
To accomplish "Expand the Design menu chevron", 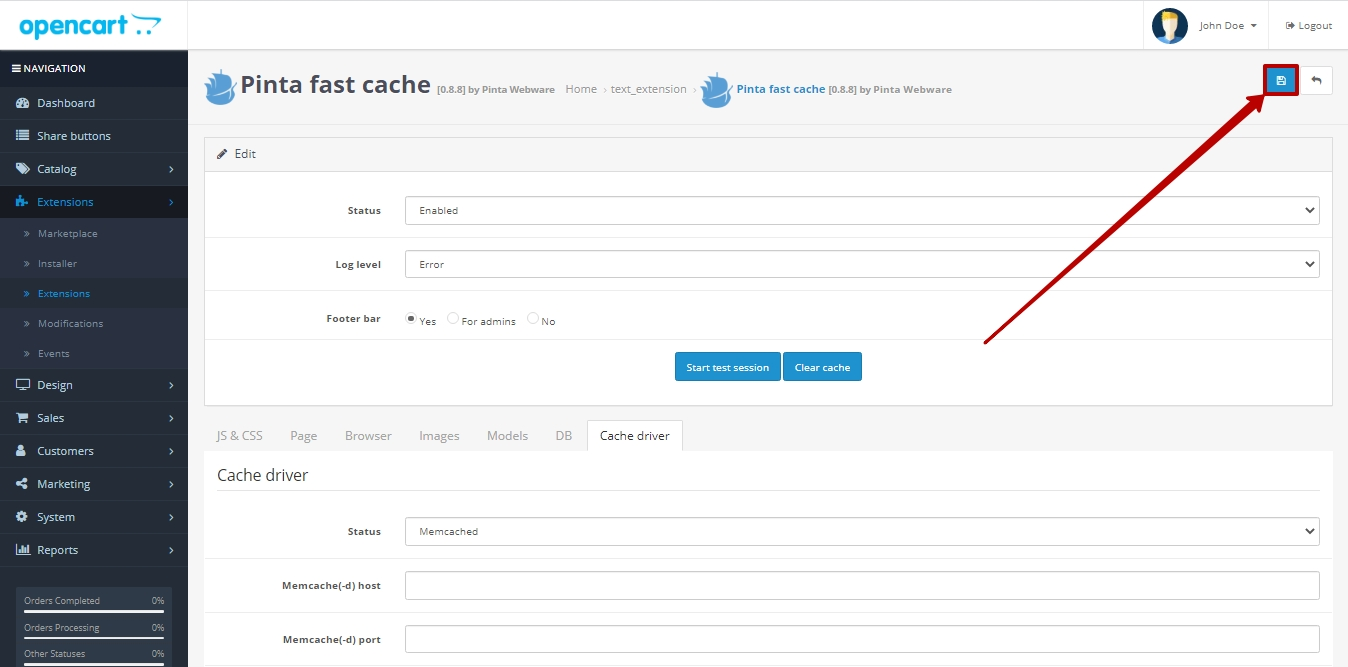I will [x=171, y=385].
